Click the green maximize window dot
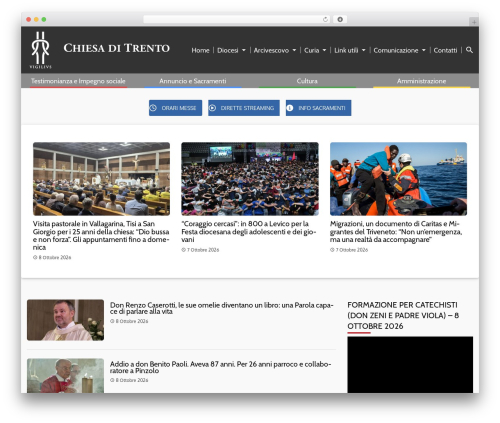Screen dimensions: 500x423 (x=44, y=19)
